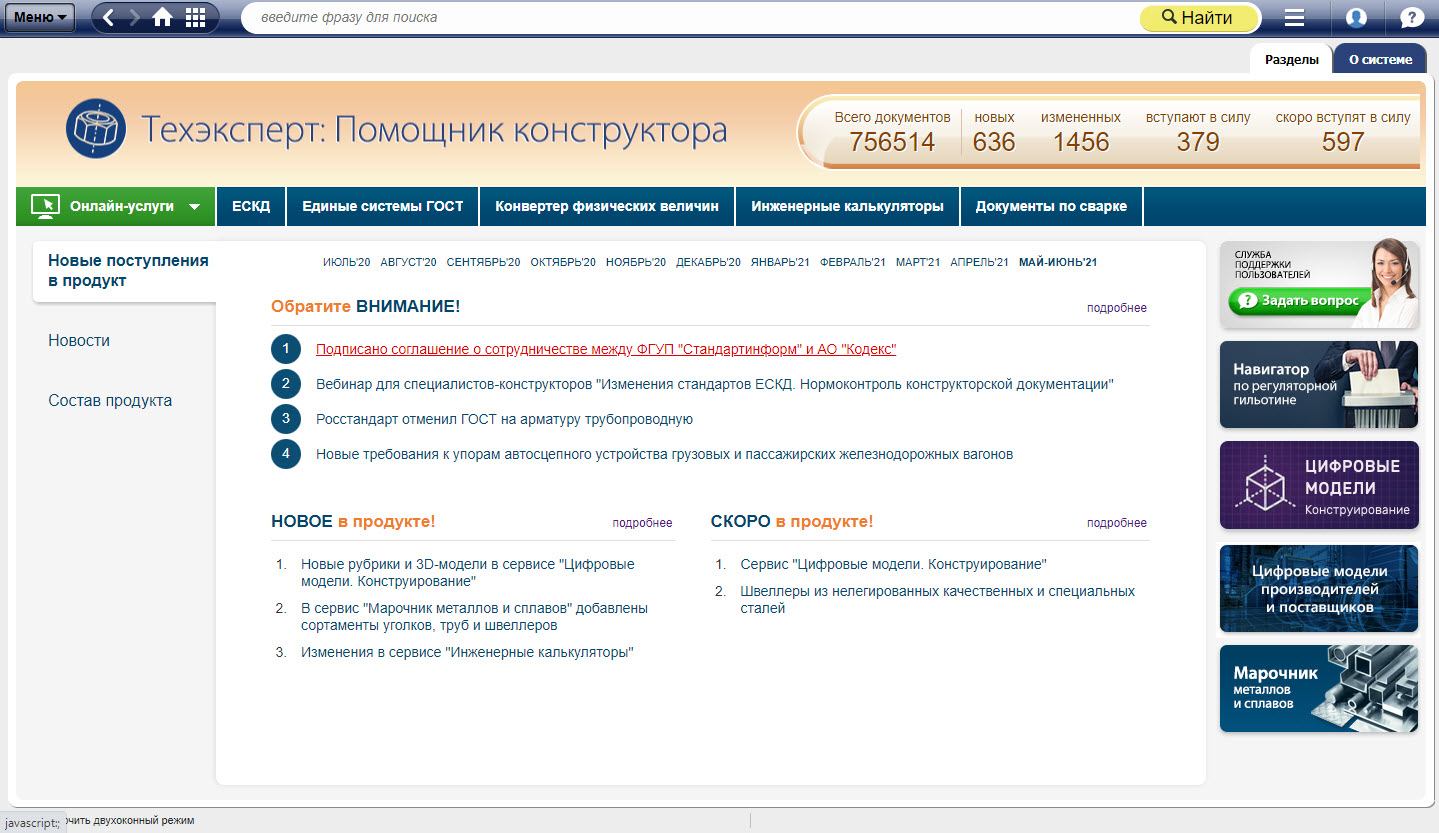This screenshot has width=1439, height=833.
Task: Open the upcoming Цифровые модели service item
Action: click(x=893, y=565)
